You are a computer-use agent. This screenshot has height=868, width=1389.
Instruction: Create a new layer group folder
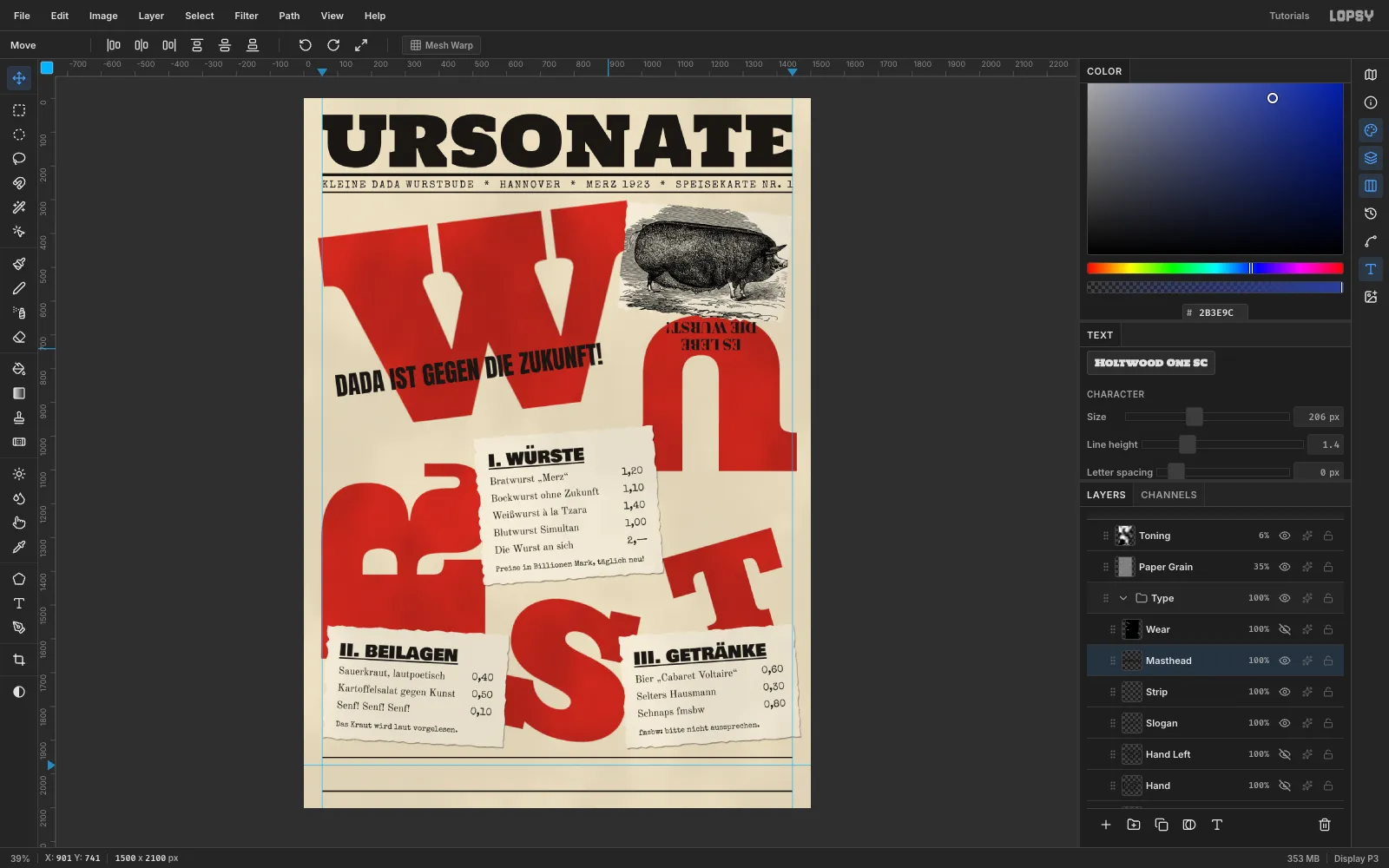(x=1134, y=825)
